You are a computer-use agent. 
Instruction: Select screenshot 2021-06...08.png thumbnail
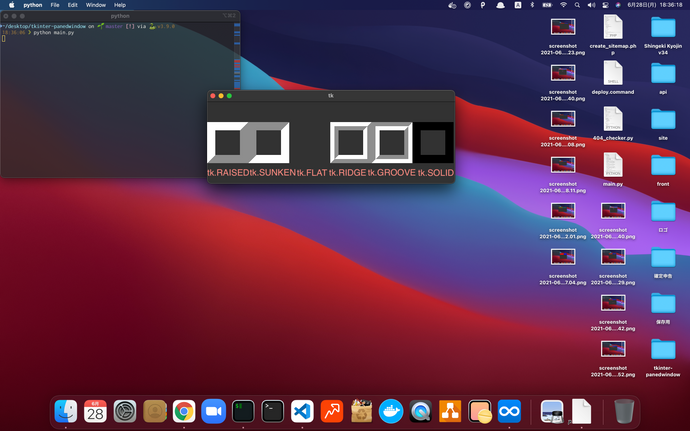tap(563, 119)
